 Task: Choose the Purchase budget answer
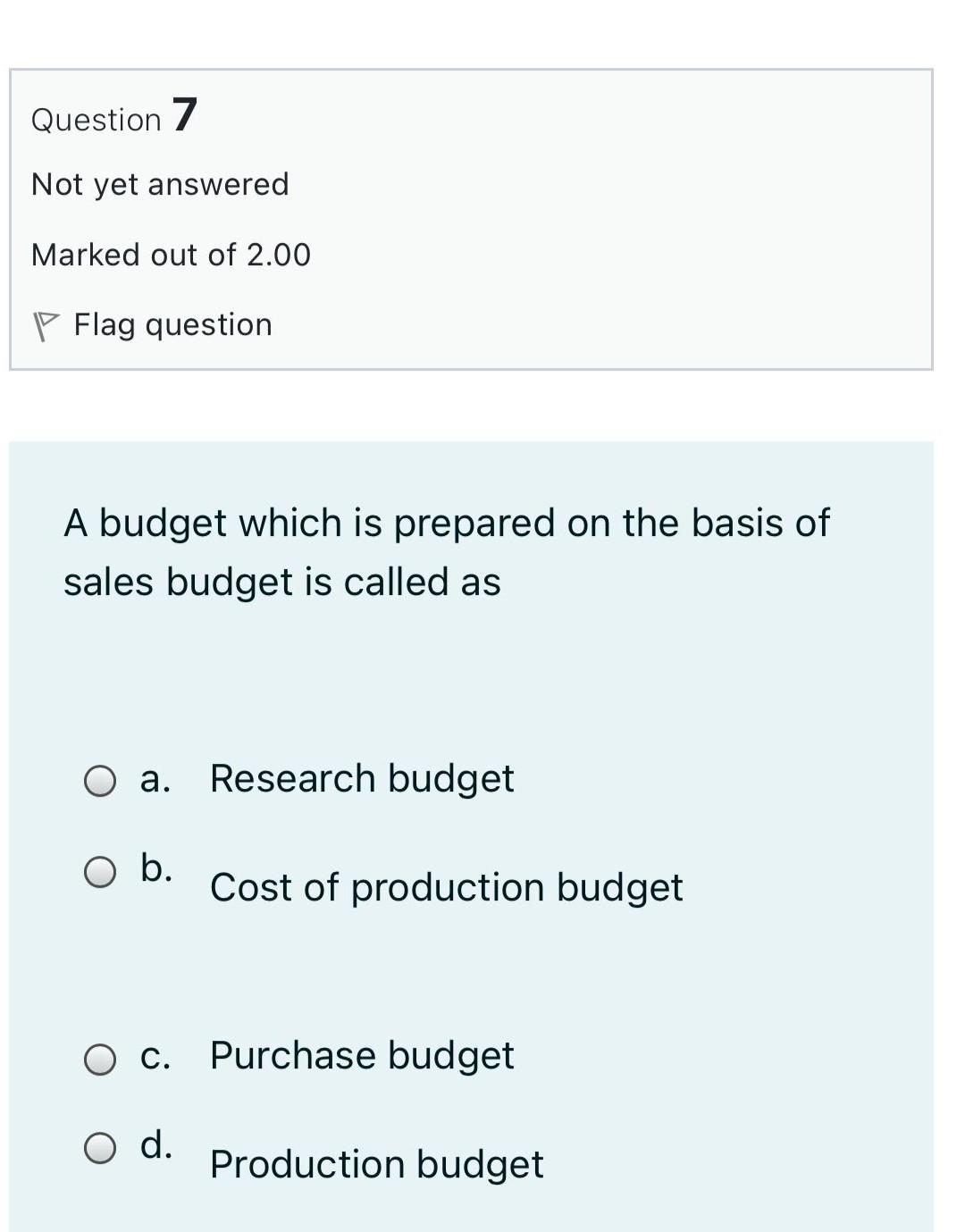(362, 1056)
